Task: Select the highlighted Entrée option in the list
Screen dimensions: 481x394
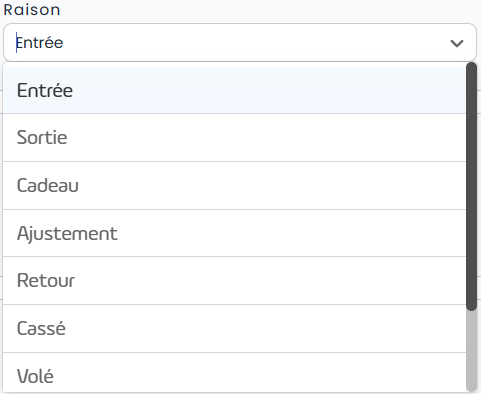Action: 234,90
